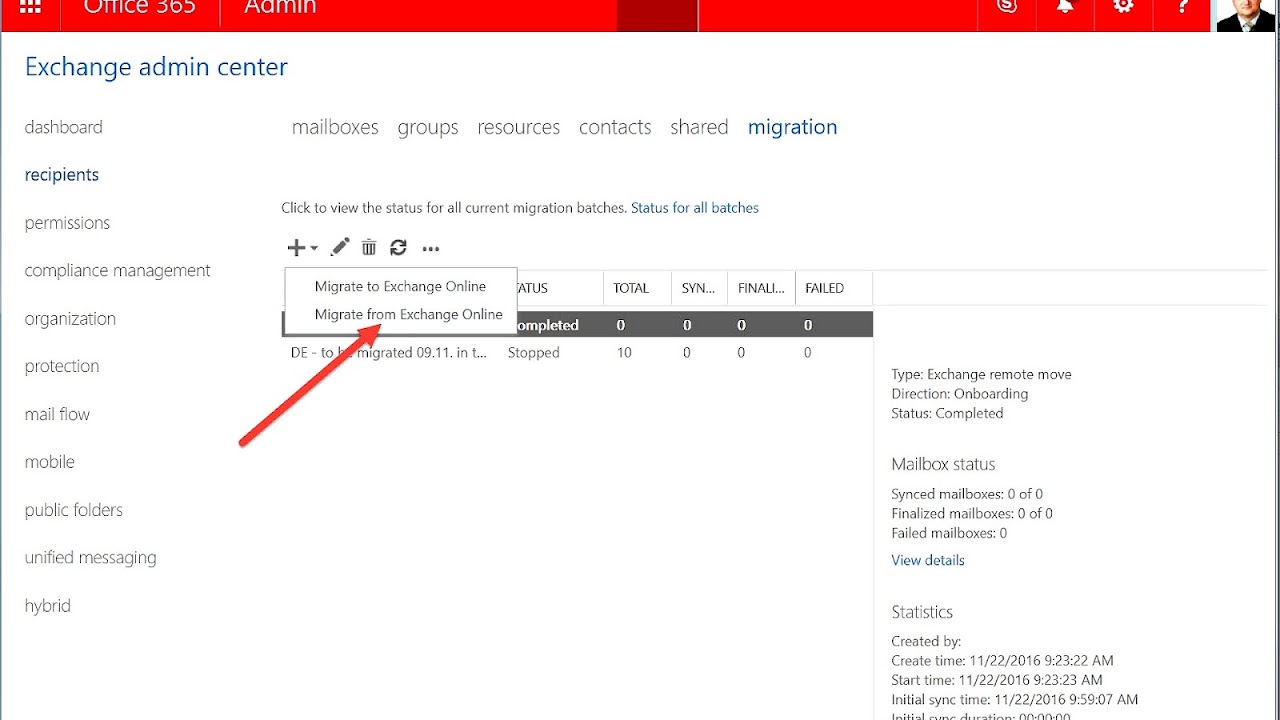Click 'Create time: 11/22/2016 9:23:22 AM' text

[1002, 661]
